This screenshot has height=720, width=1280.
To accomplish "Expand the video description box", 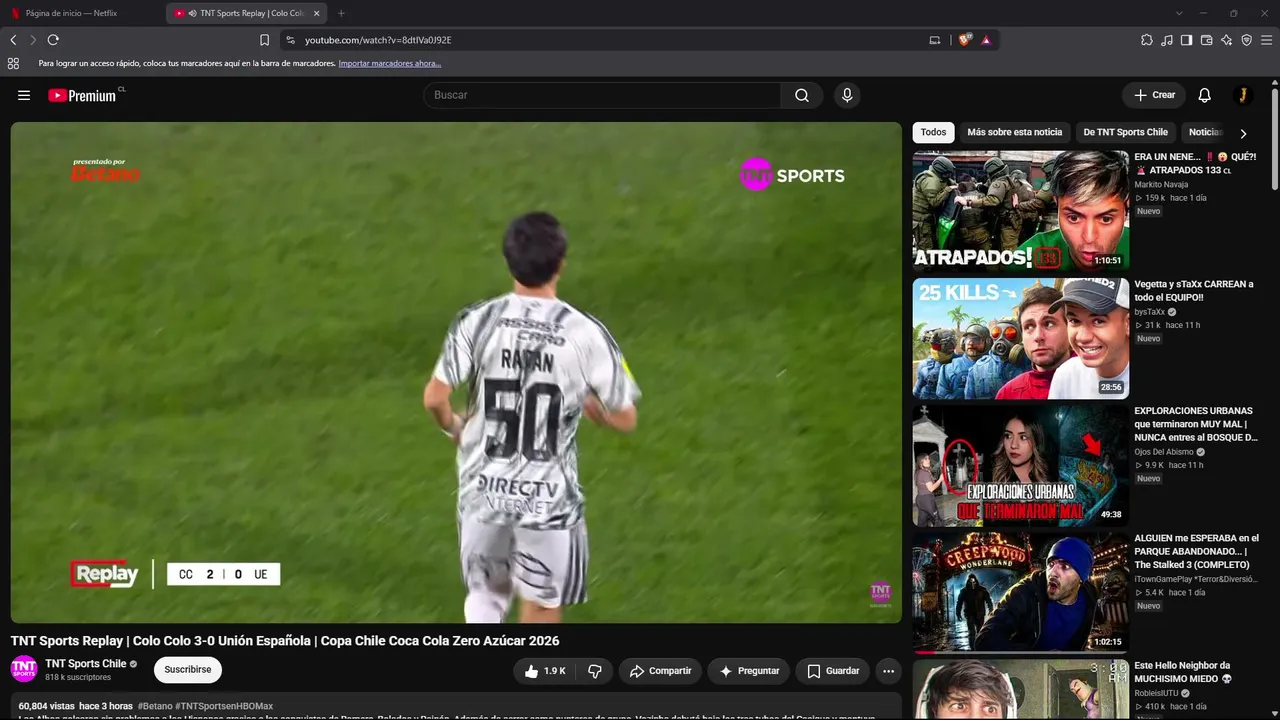I will coord(456,707).
